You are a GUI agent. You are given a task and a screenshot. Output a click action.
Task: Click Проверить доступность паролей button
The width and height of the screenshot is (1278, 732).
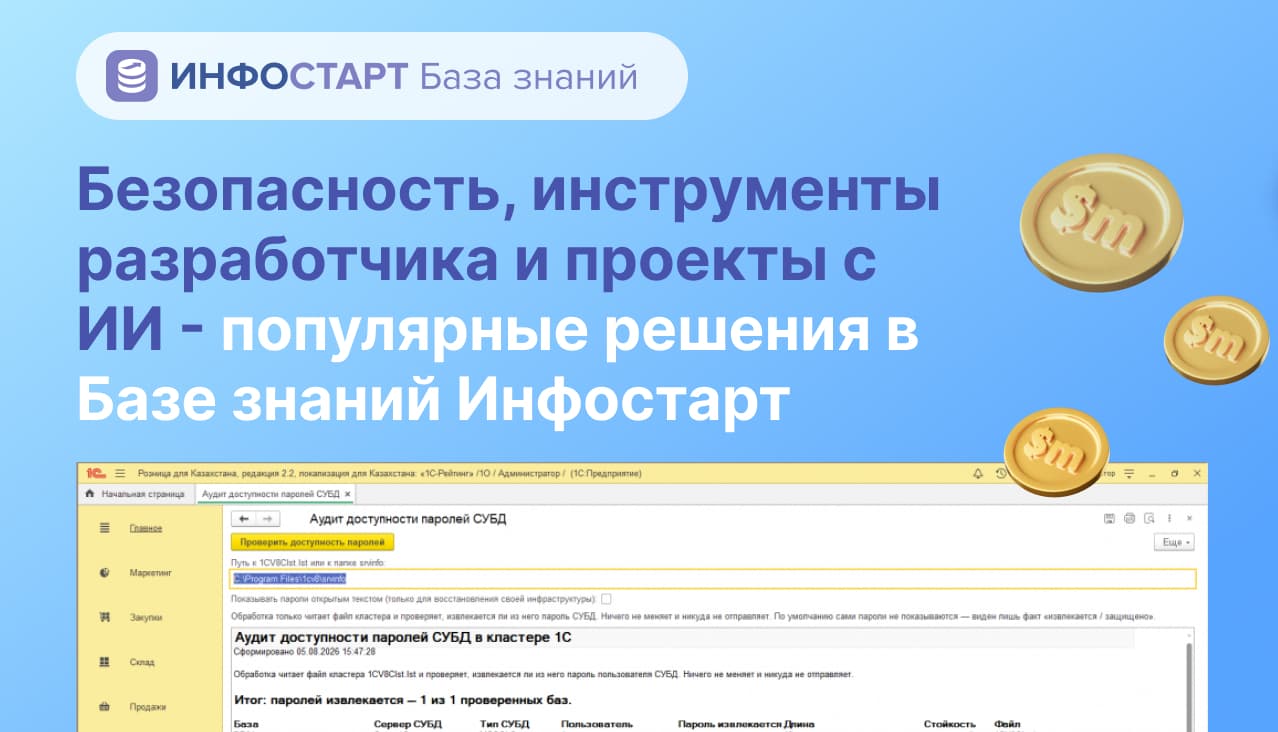pos(313,542)
